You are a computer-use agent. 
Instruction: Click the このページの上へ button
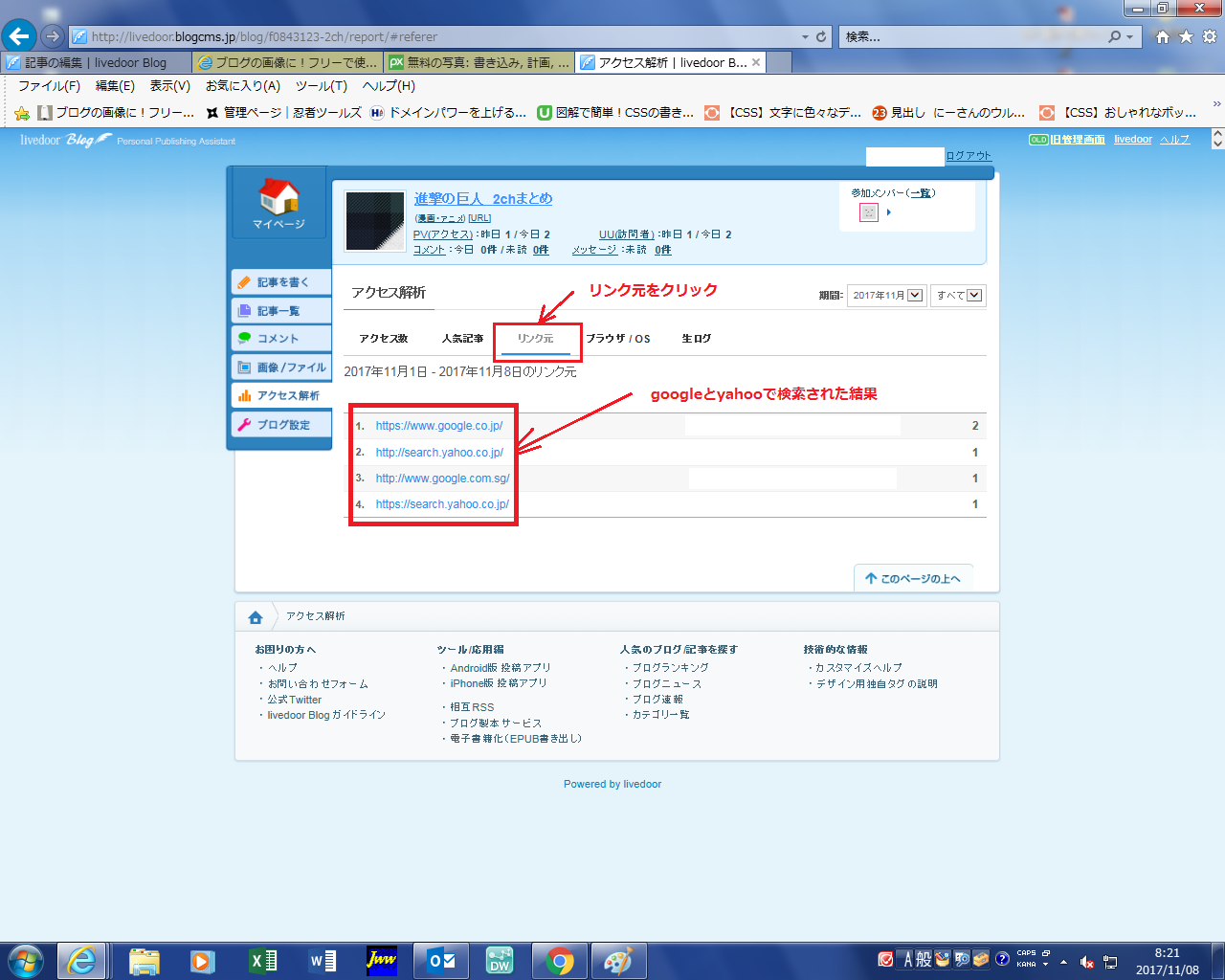pos(913,578)
